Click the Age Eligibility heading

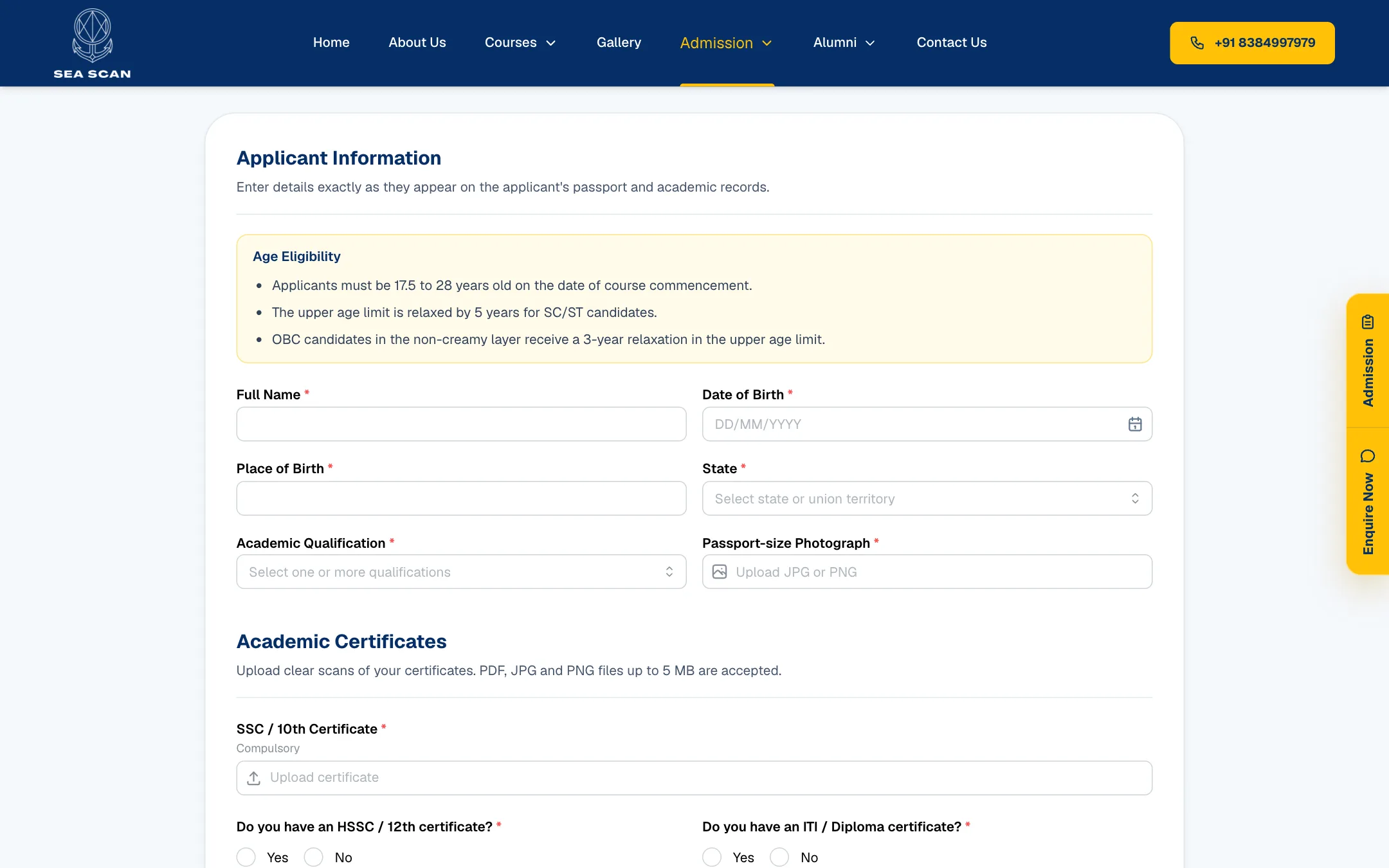[296, 257]
